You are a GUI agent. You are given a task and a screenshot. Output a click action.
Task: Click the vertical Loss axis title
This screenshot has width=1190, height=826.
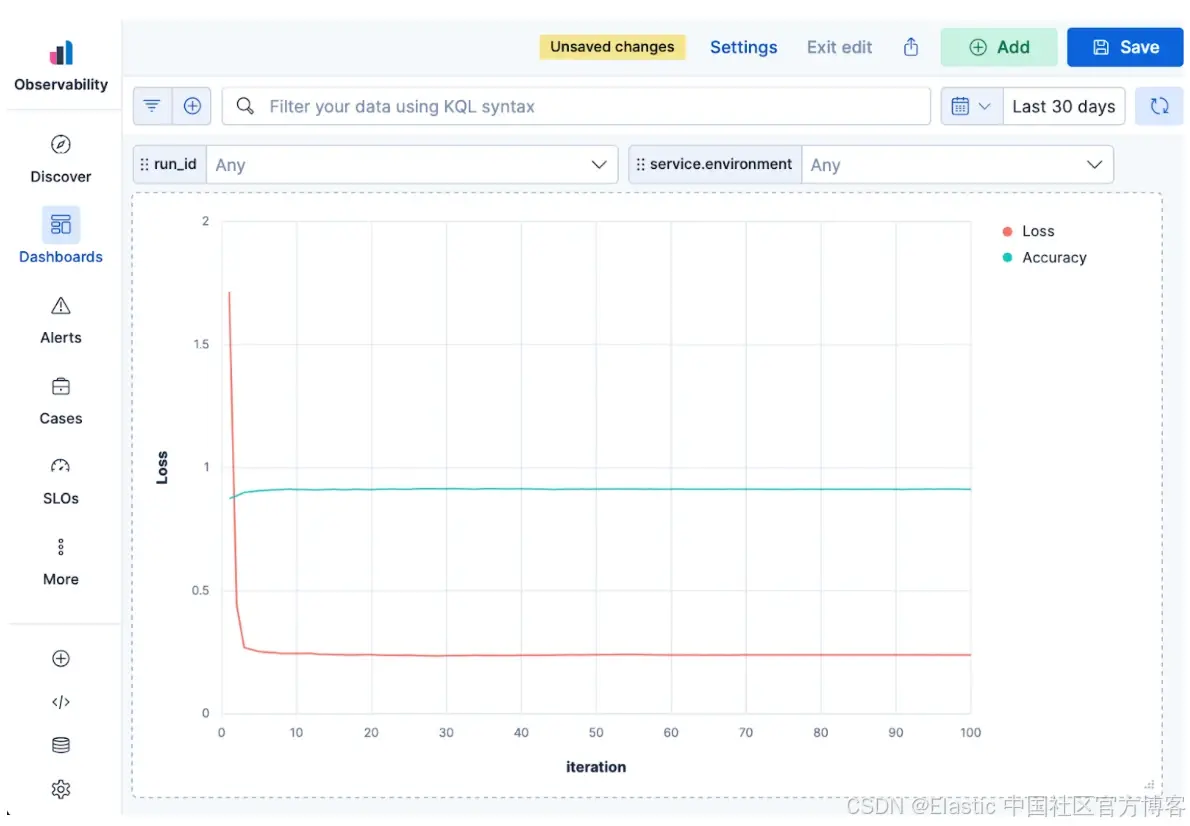tap(162, 468)
